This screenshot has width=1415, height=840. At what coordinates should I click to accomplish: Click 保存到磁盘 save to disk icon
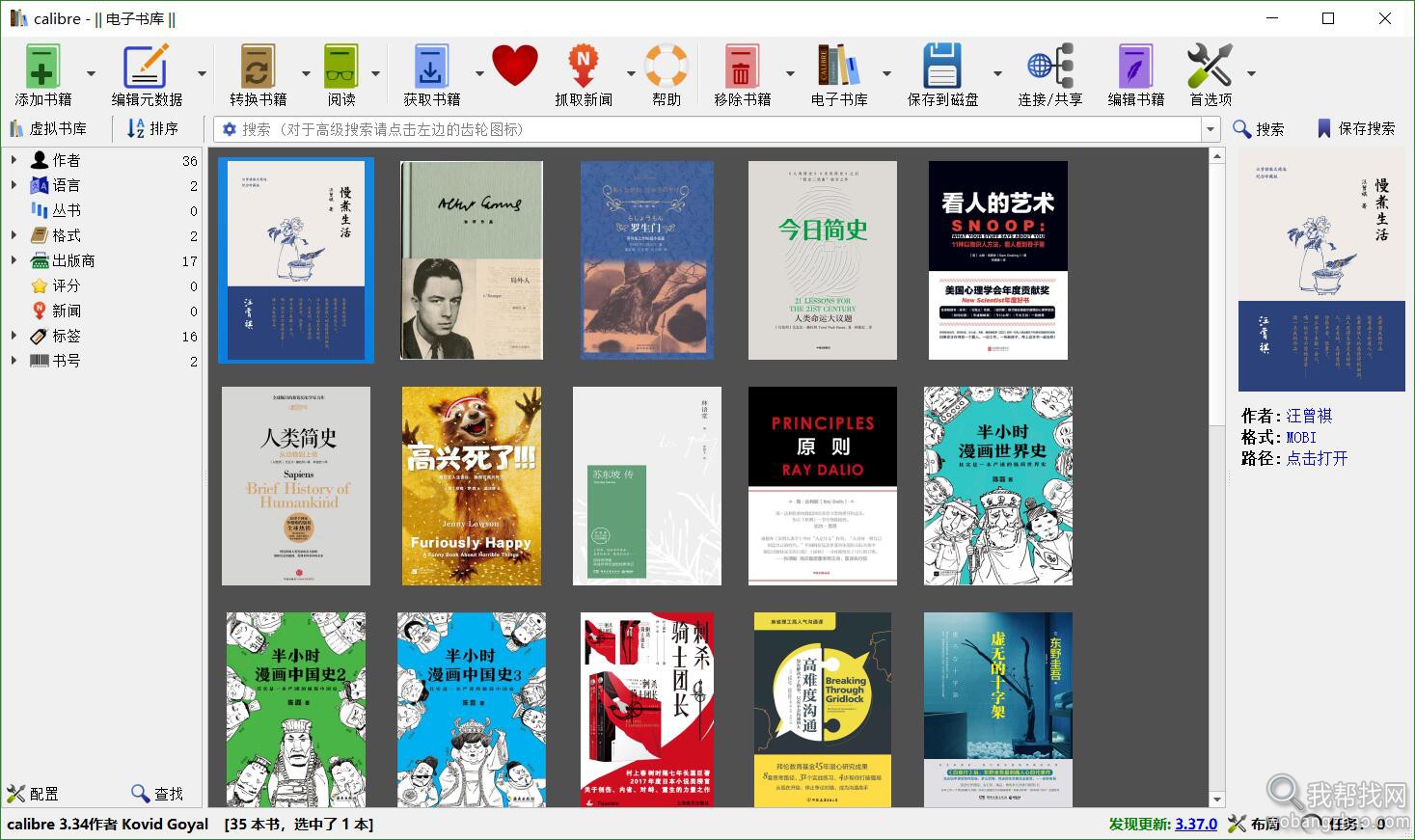942,67
